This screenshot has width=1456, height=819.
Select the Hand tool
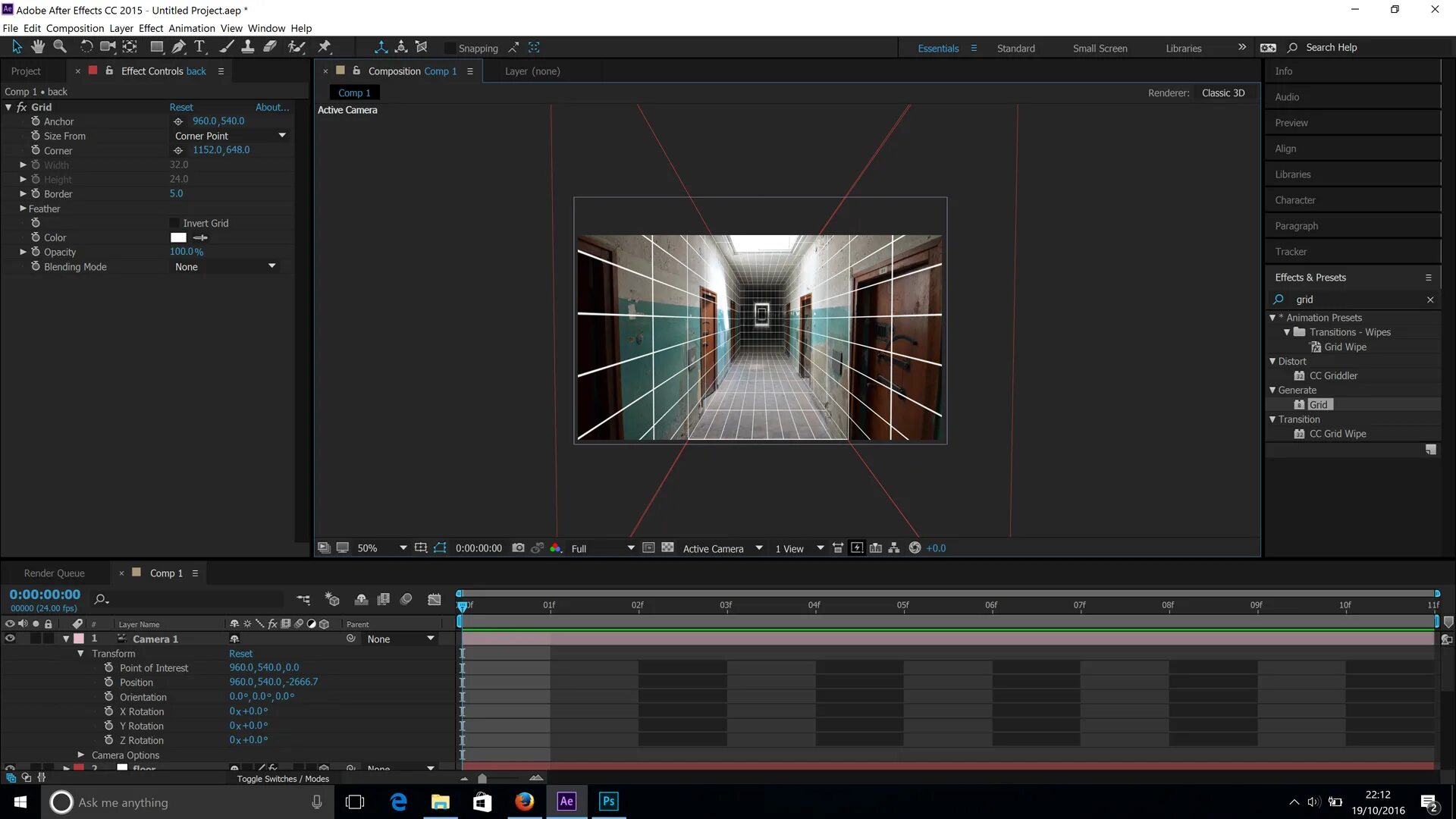pos(38,47)
